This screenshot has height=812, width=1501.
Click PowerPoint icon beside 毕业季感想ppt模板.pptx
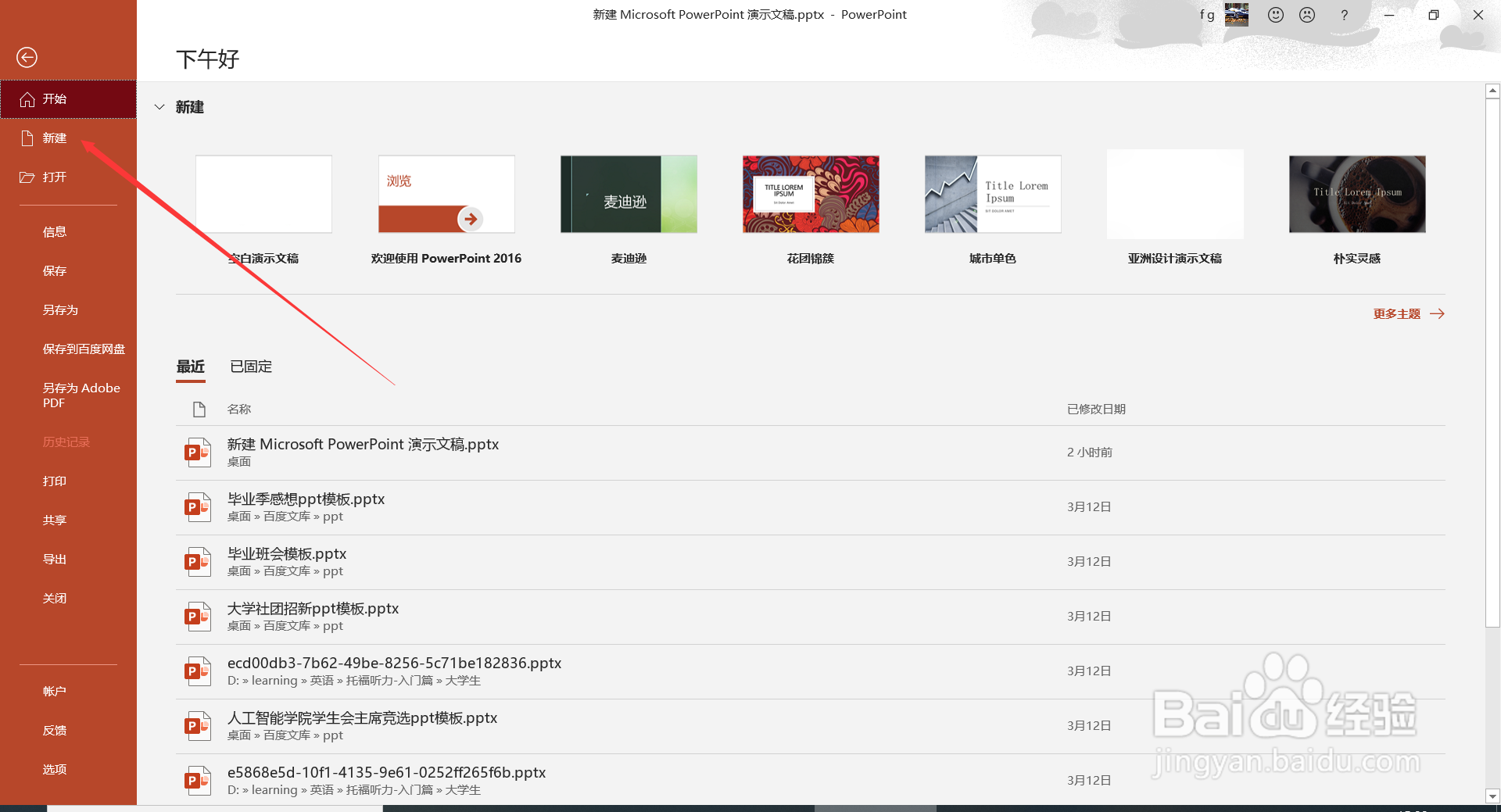click(198, 507)
